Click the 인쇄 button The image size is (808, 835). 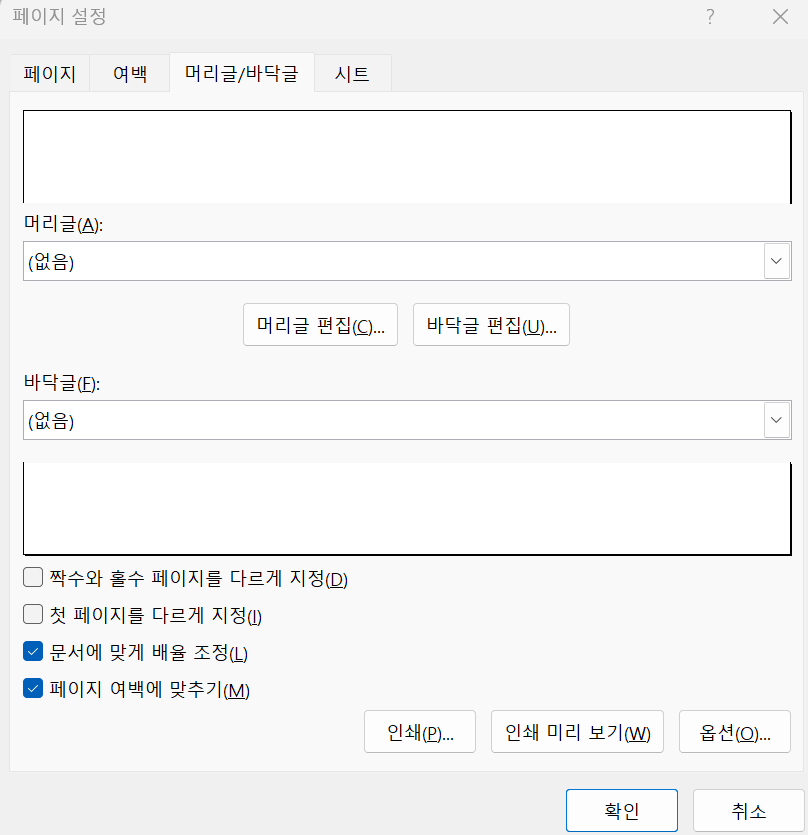coord(420,731)
